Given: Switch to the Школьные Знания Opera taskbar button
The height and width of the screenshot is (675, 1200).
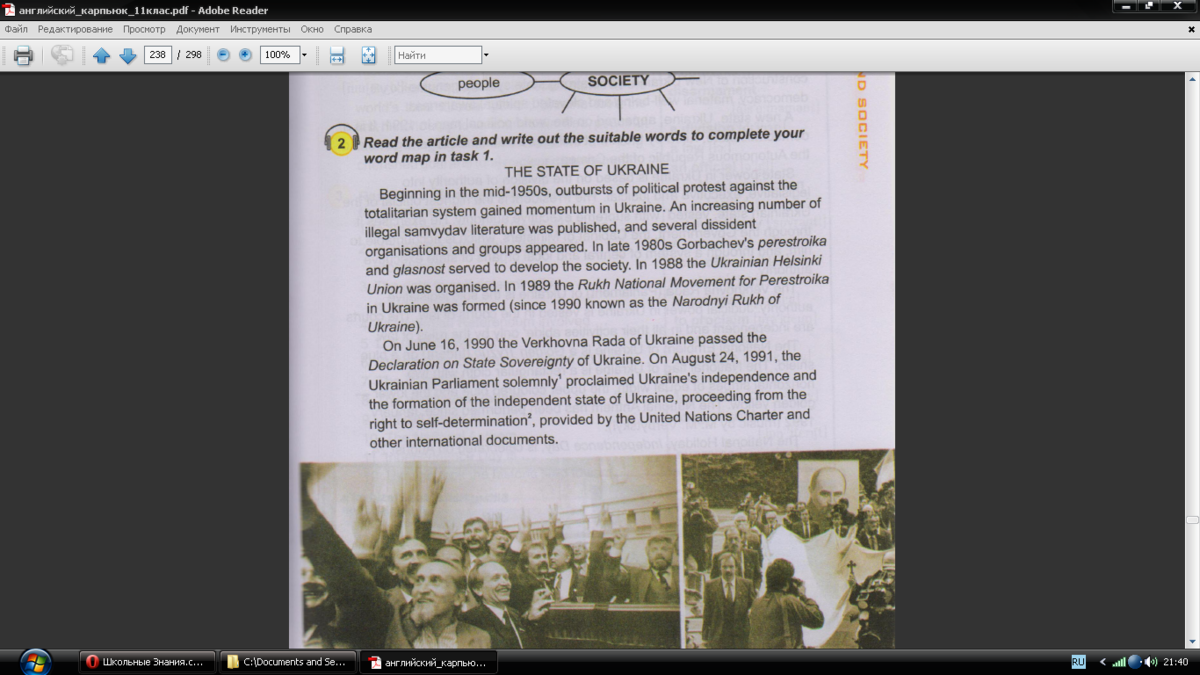Looking at the screenshot, I should click(148, 662).
